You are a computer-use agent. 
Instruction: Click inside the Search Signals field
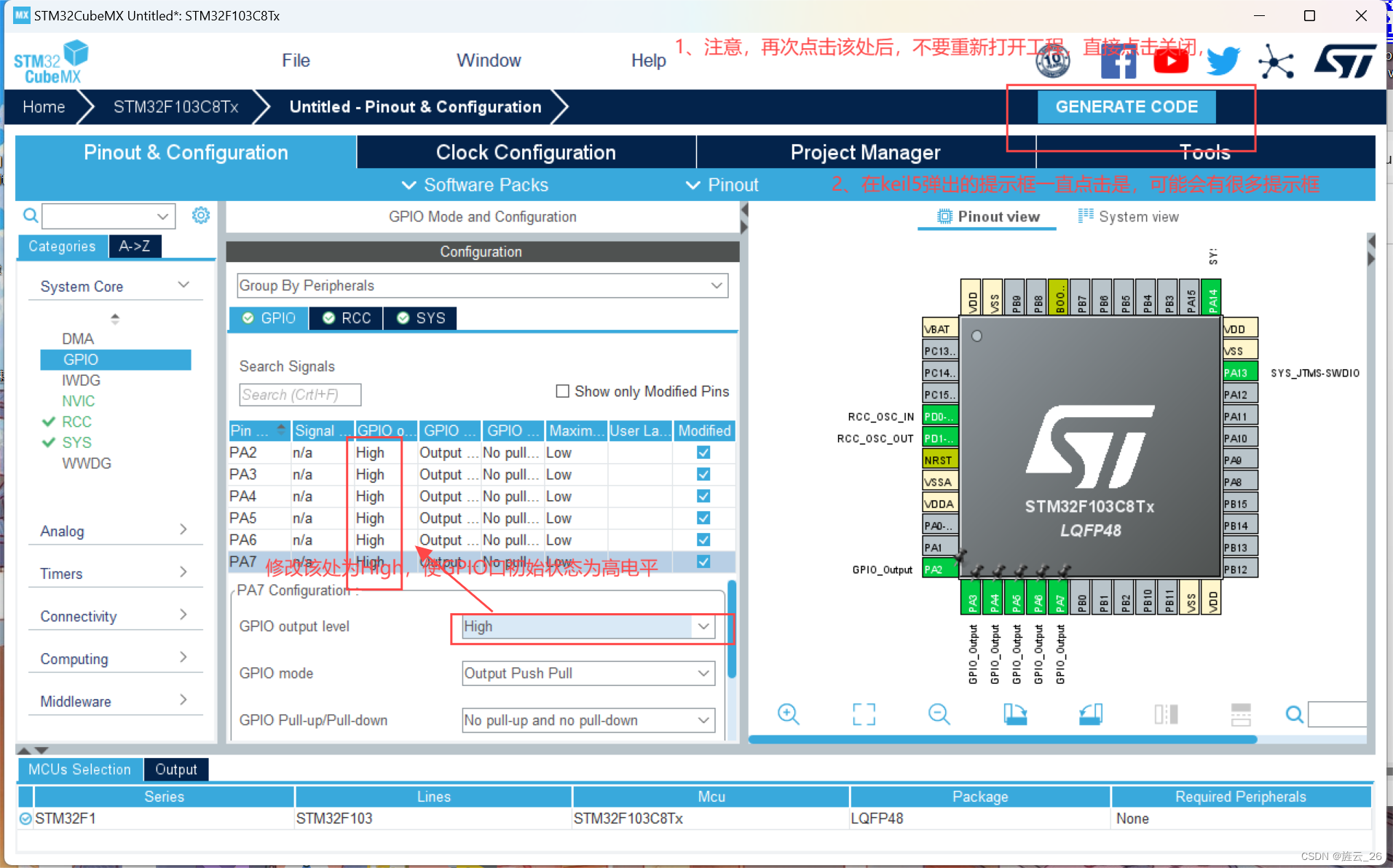299,394
